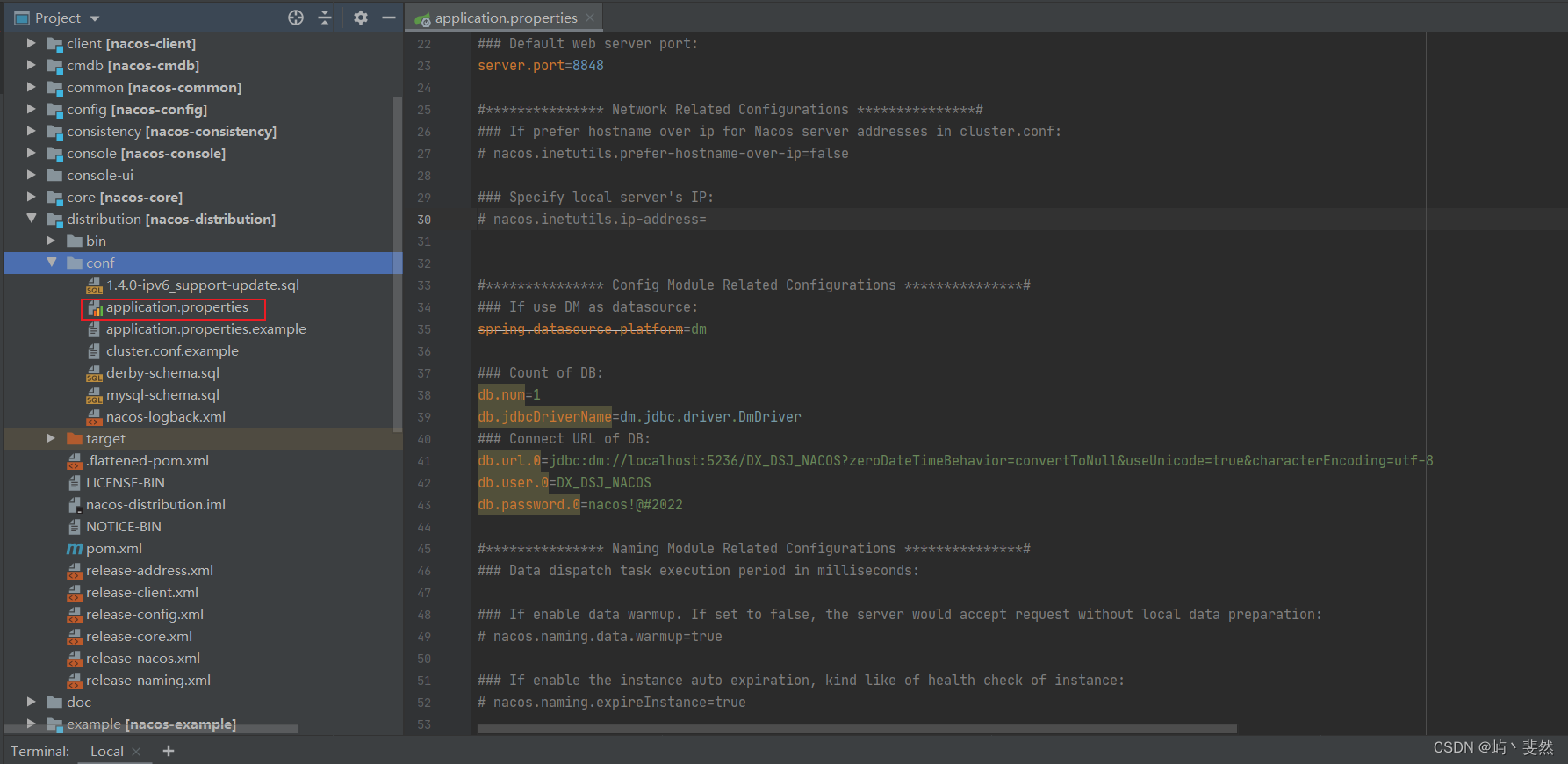
Task: Click the spring.datasource.platform=dm line
Action: pos(592,329)
